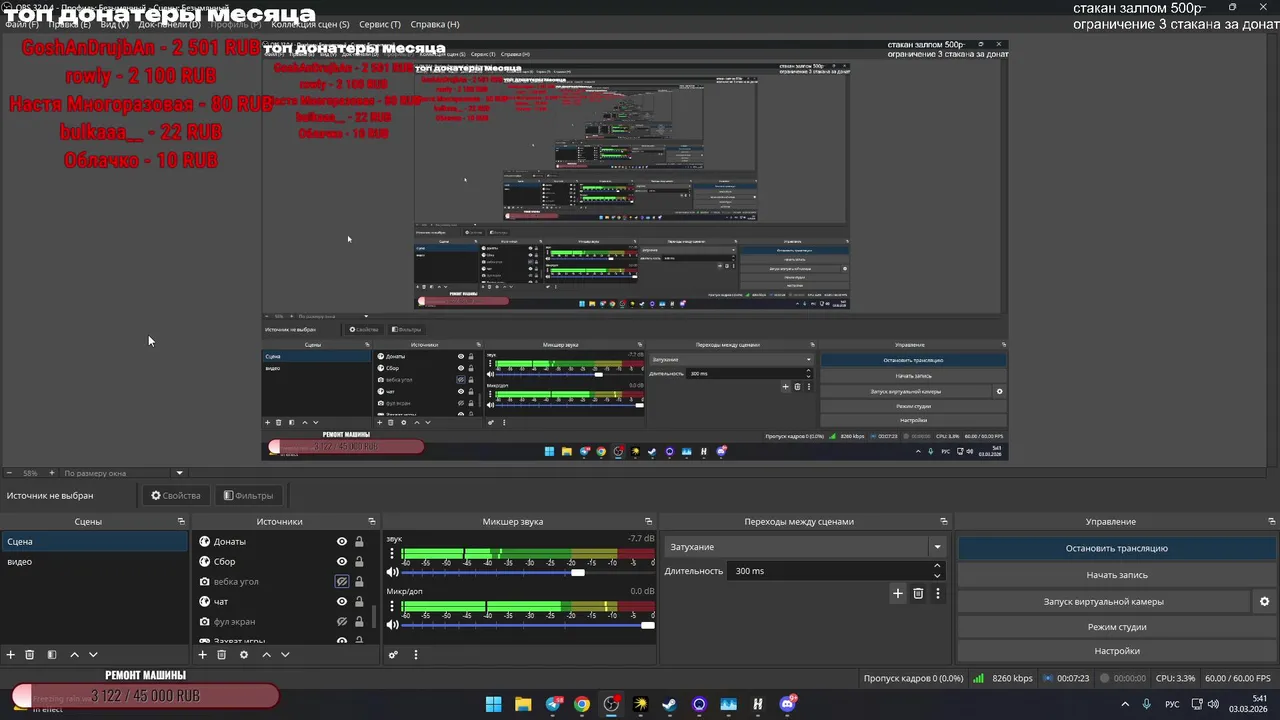Open the Микр/доп channel three-dot options
Screen dimensions: 1280x720
[392, 607]
